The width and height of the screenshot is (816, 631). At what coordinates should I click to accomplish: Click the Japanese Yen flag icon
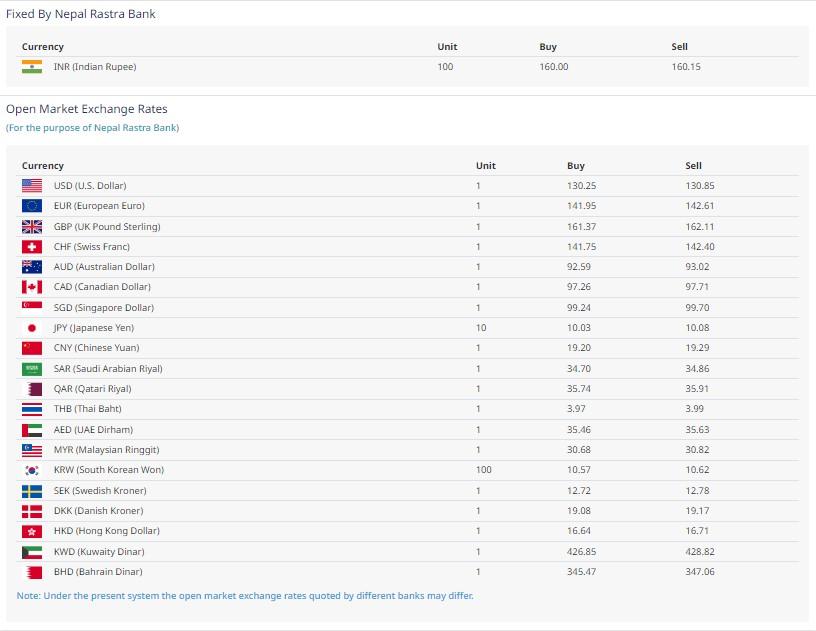pos(32,328)
